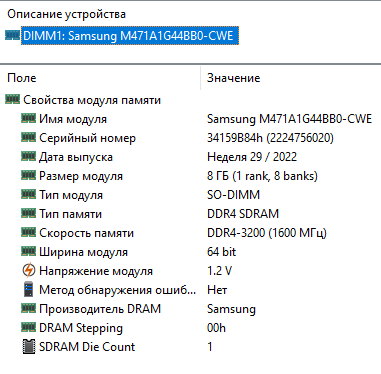Click the 00h value
The width and height of the screenshot is (381, 374).
pyautogui.click(x=216, y=328)
